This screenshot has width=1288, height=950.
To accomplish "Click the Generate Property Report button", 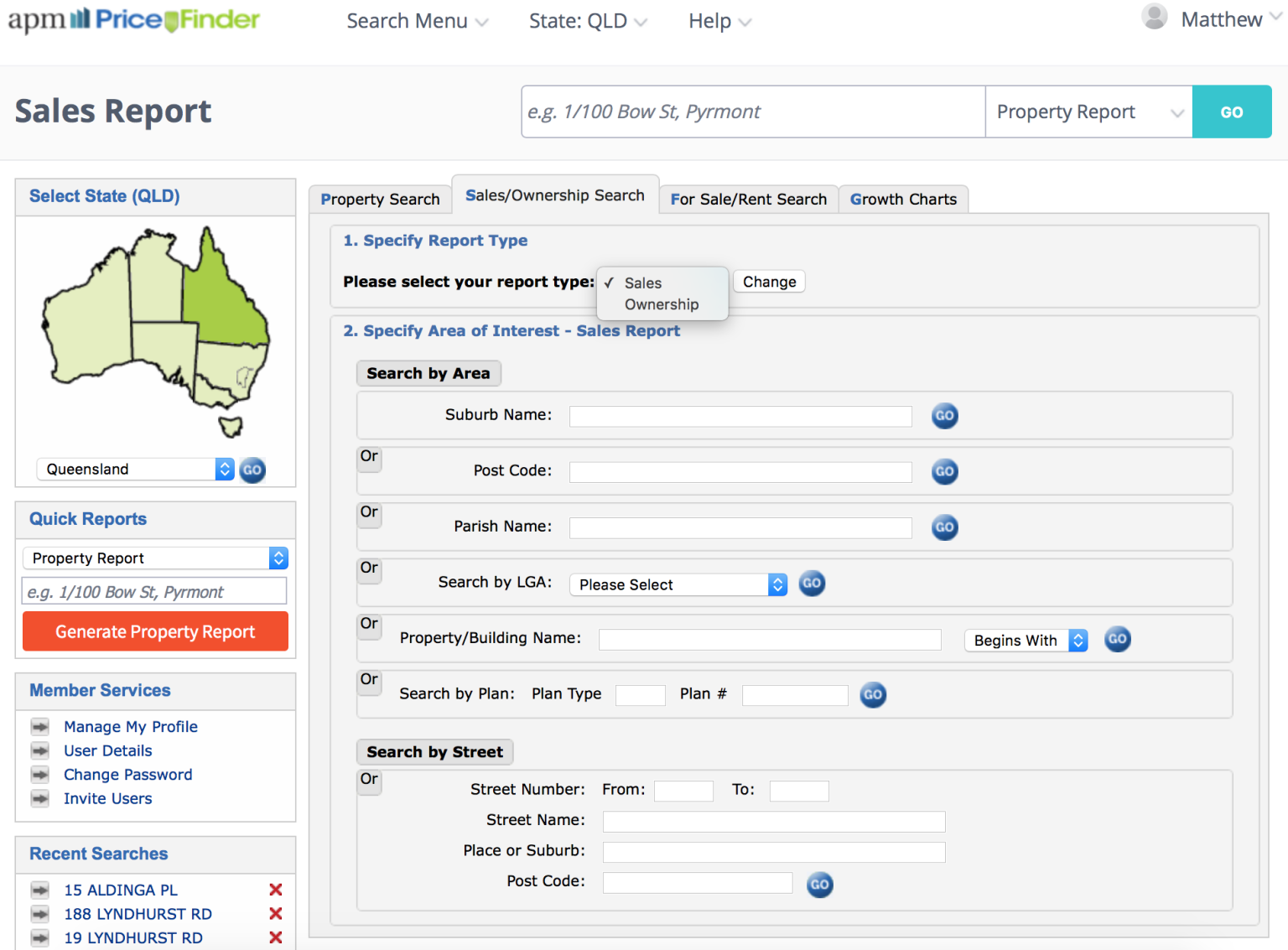I will (154, 631).
